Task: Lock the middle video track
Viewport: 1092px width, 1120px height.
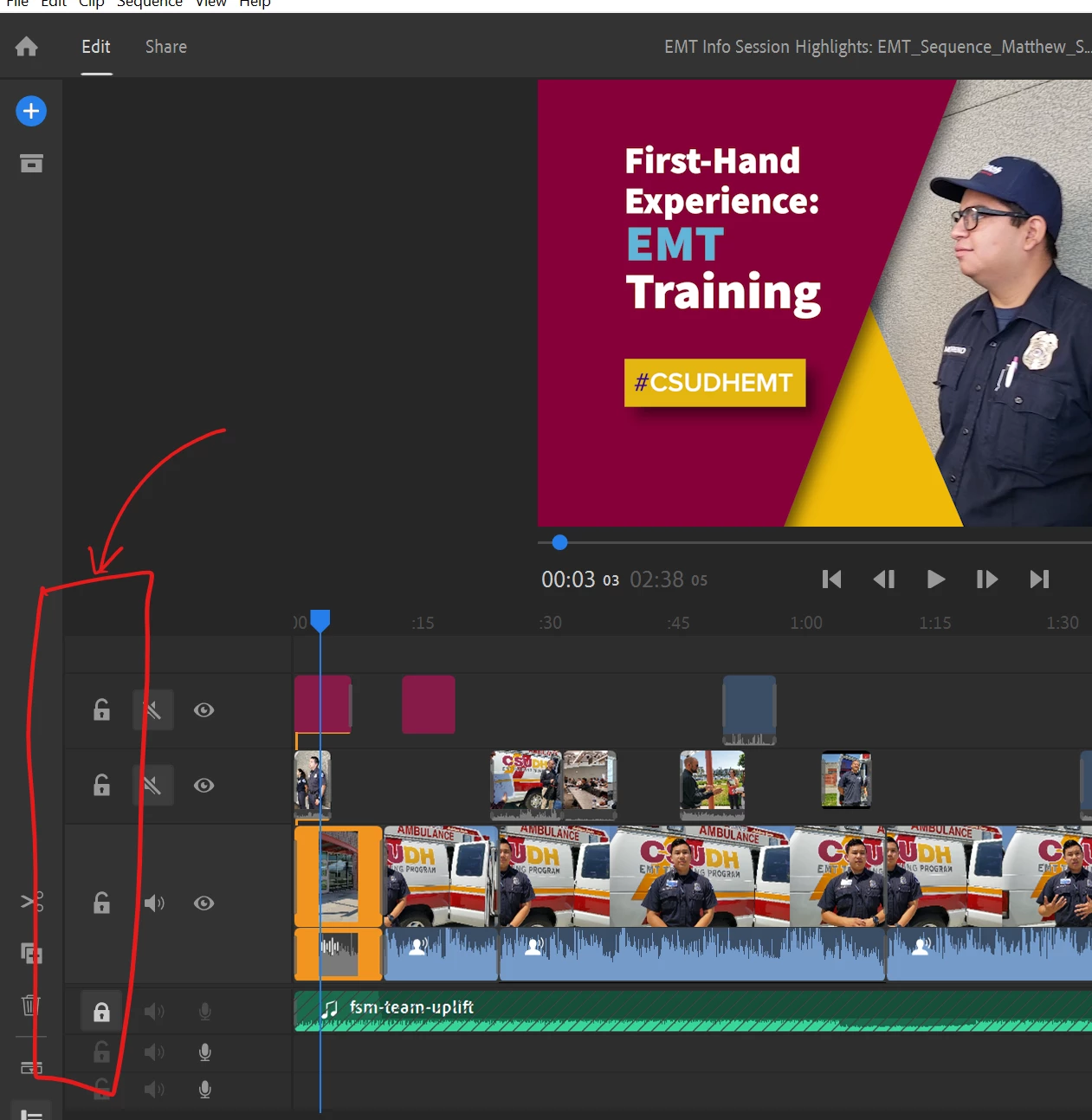Action: pos(101,786)
